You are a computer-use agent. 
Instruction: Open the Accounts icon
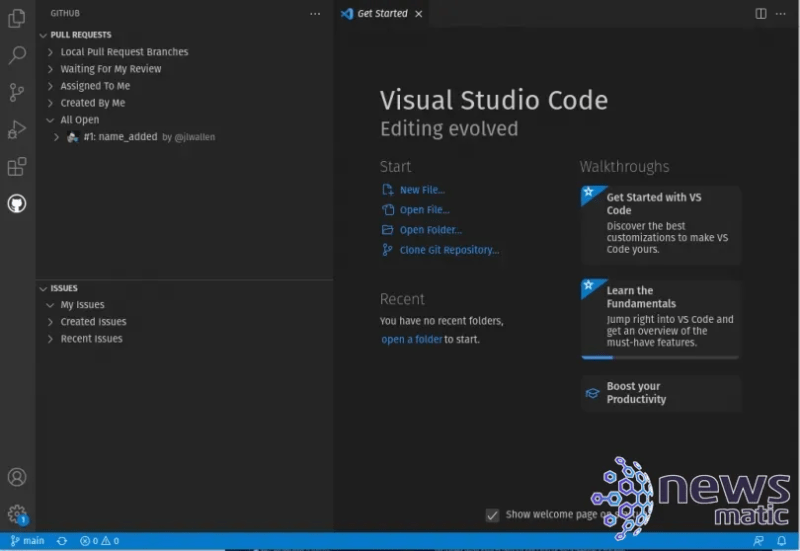(x=17, y=477)
